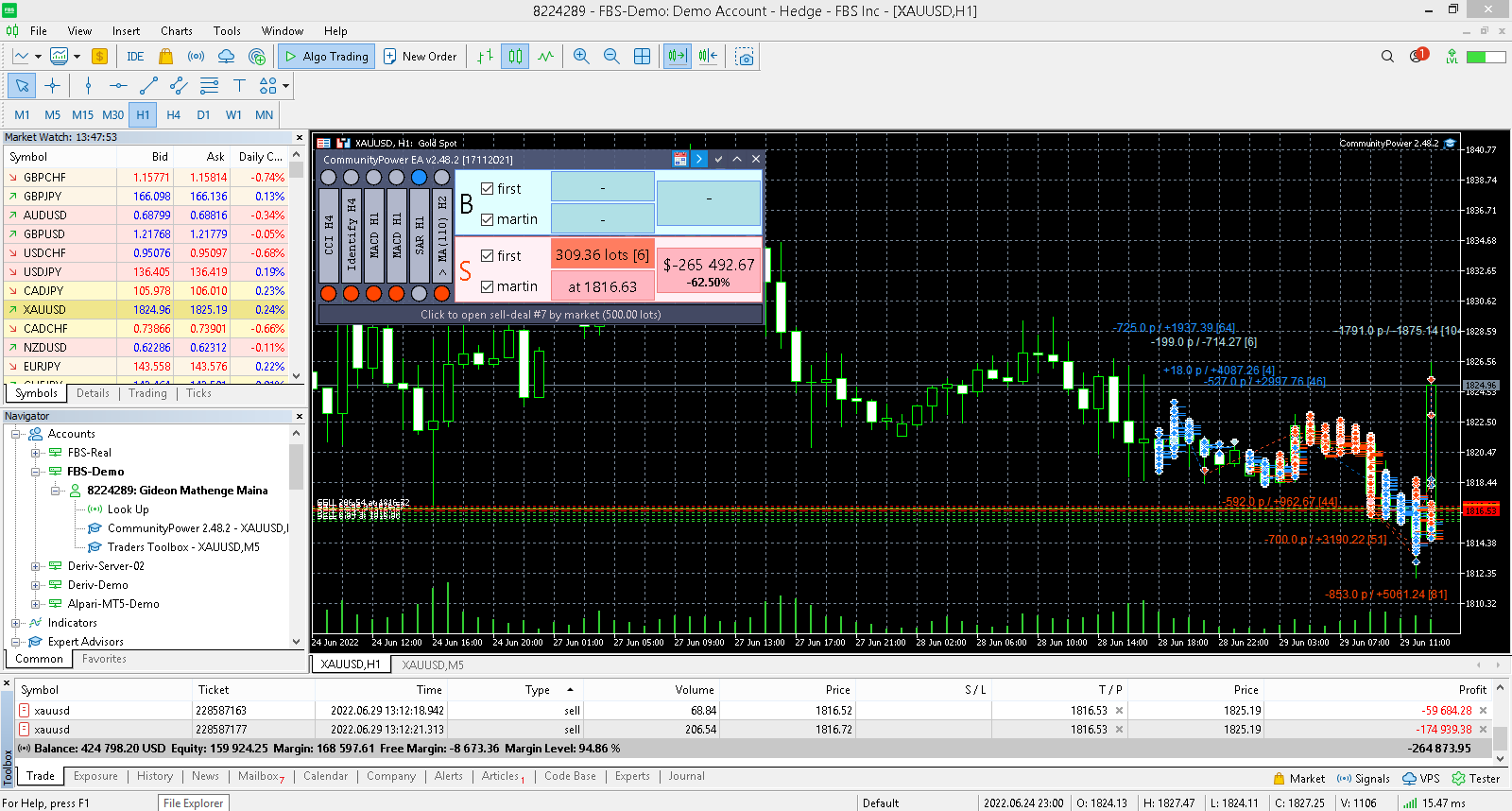This screenshot has height=811, width=1512.
Task: Zoom in on the chart
Action: click(x=581, y=57)
